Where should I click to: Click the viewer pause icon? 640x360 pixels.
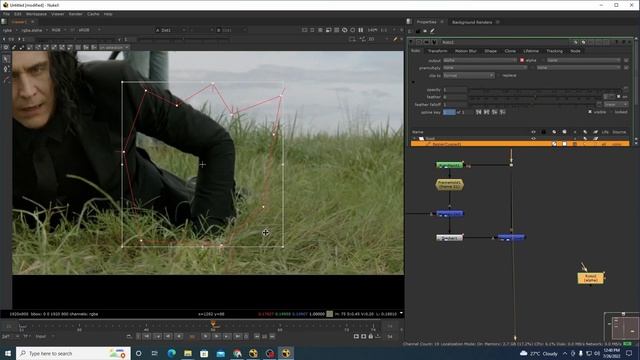pos(361,30)
